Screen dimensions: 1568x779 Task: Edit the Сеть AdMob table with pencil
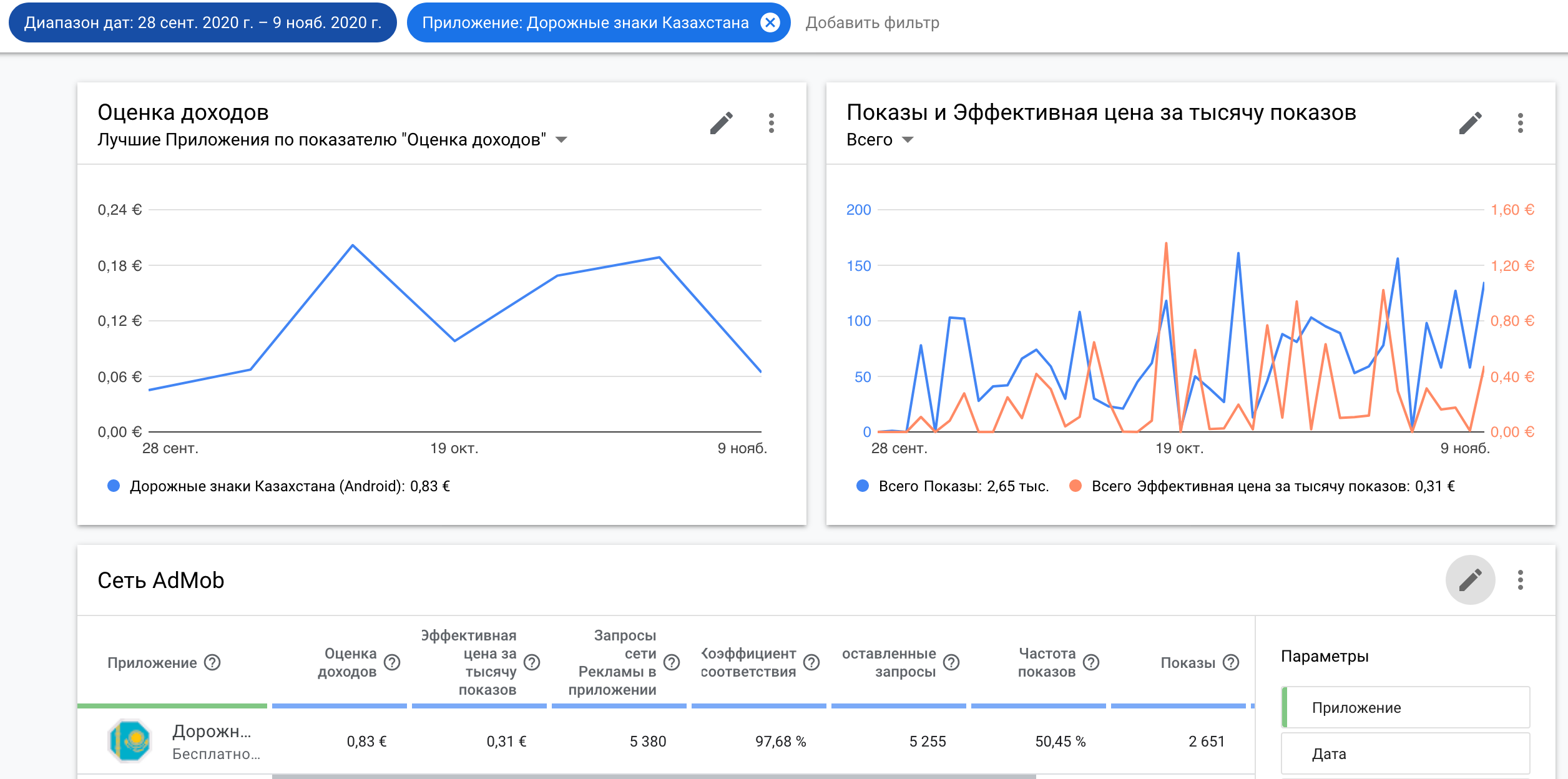tap(1470, 580)
